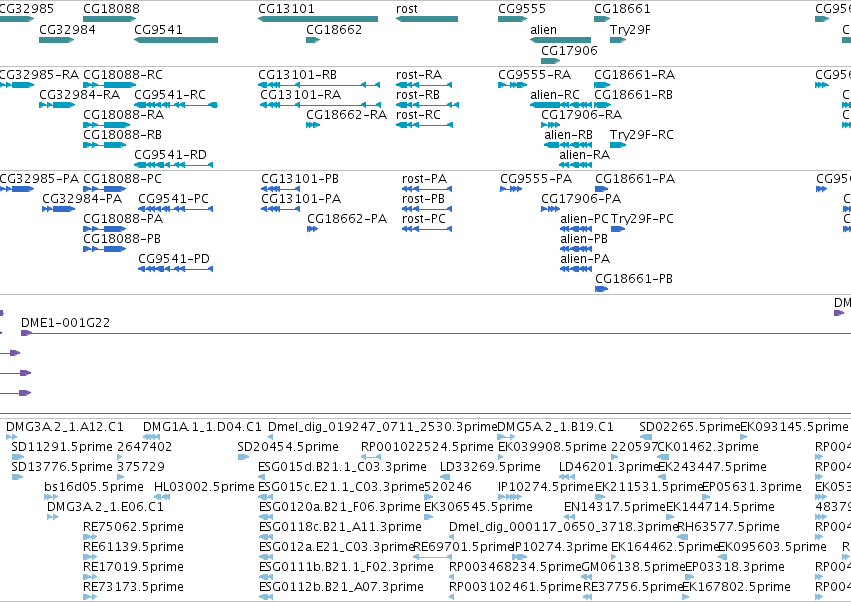Click EST RH63577.5prime
The height and width of the screenshot is (602, 851).
(728, 527)
